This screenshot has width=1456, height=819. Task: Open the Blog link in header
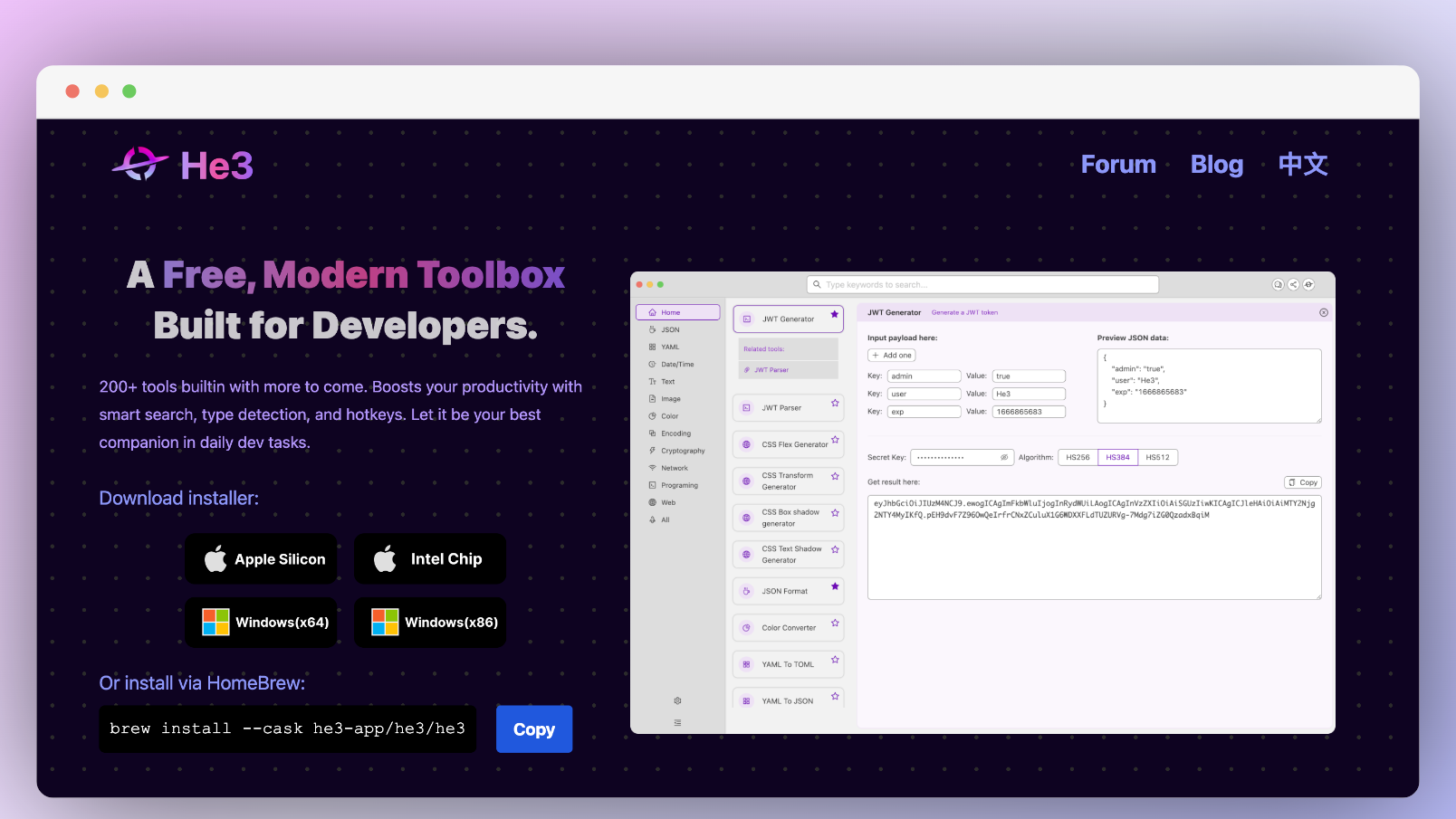coord(1217,164)
